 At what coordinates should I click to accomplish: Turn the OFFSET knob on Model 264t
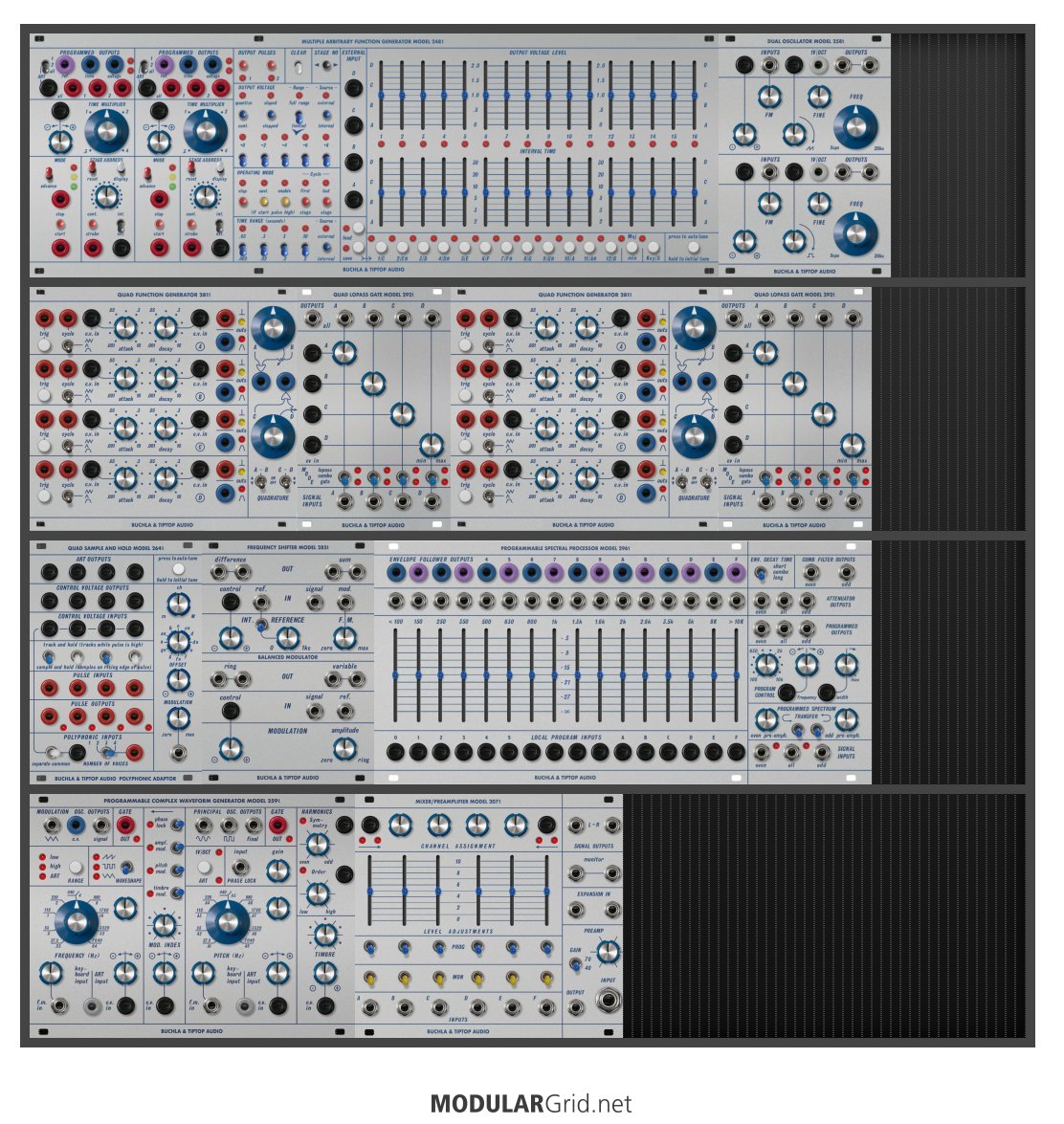point(178,679)
